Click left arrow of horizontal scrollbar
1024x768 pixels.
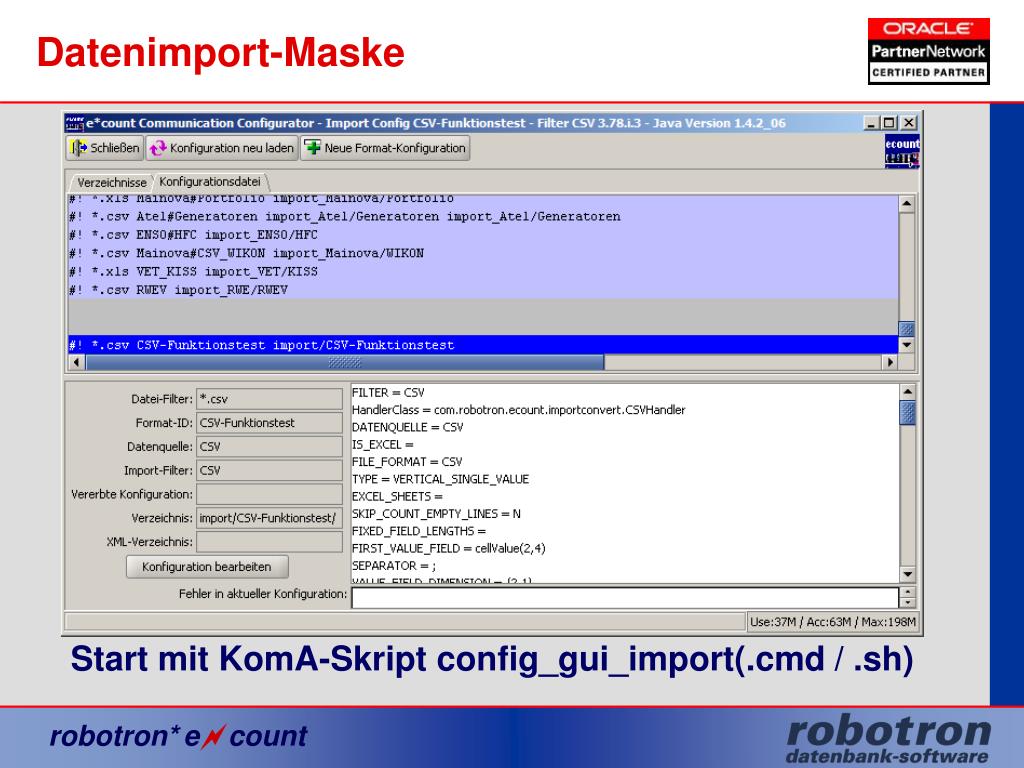(x=77, y=362)
